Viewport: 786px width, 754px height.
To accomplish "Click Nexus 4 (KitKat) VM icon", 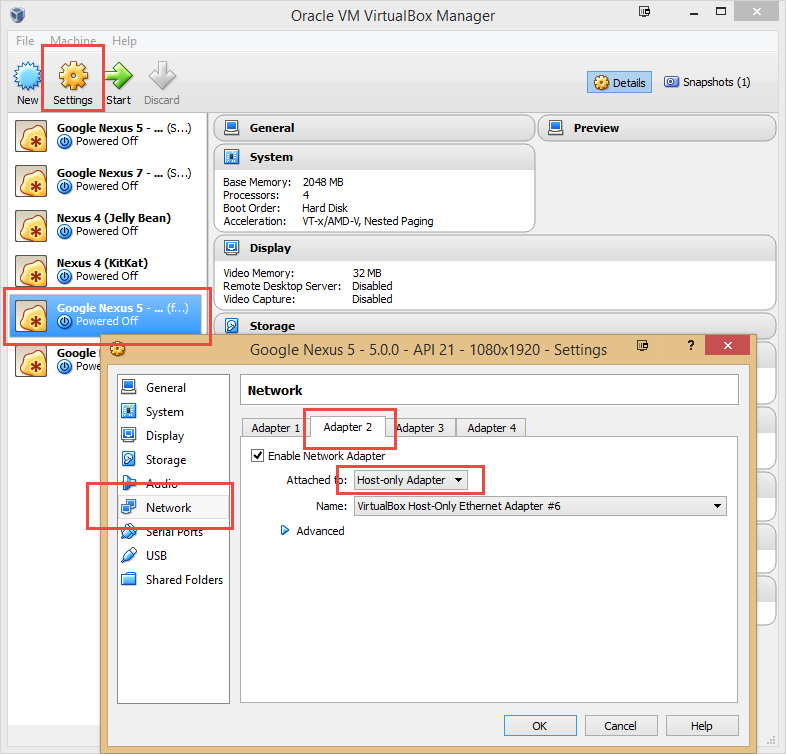I will pos(31,271).
